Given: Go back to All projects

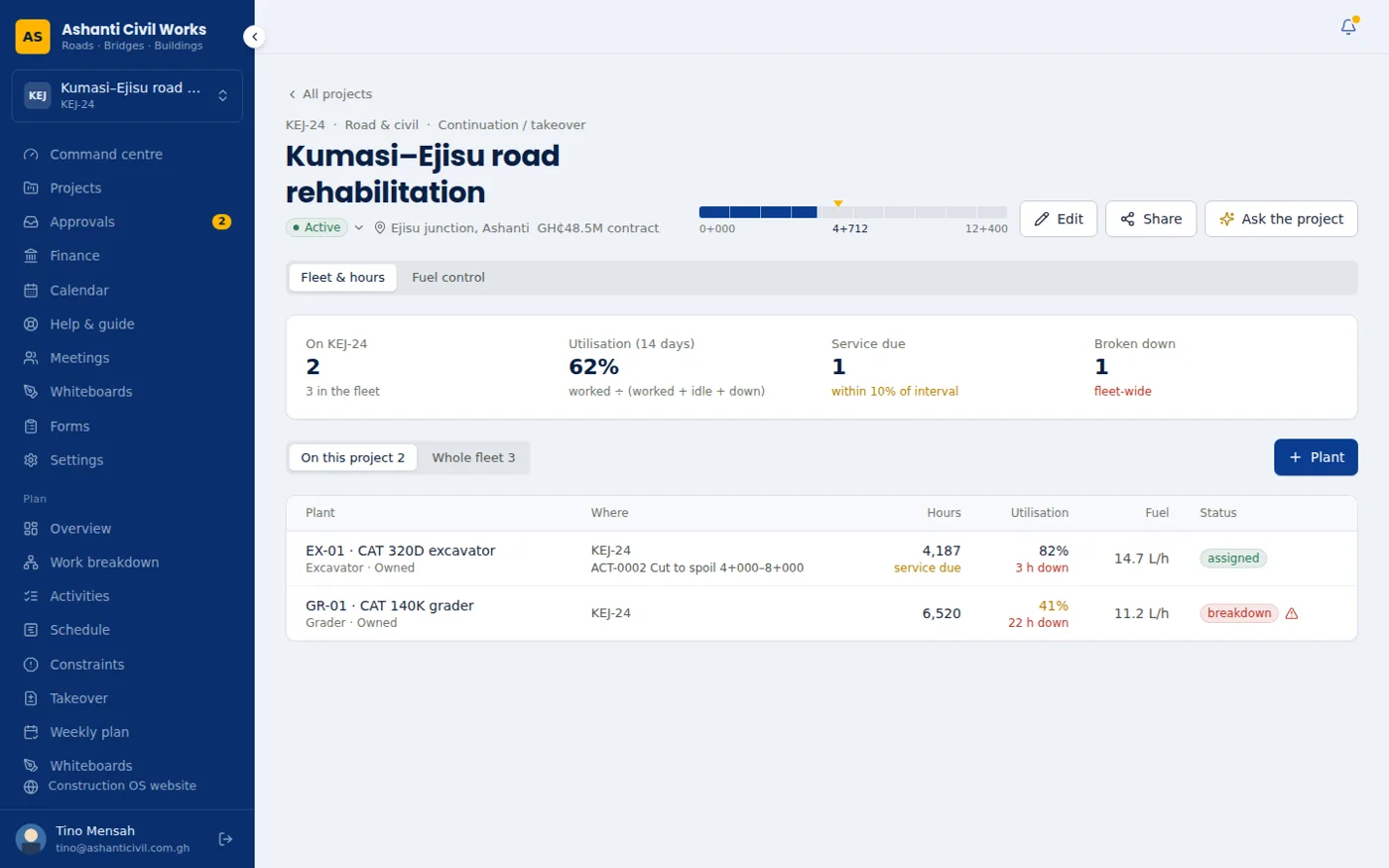Looking at the screenshot, I should pos(329,94).
